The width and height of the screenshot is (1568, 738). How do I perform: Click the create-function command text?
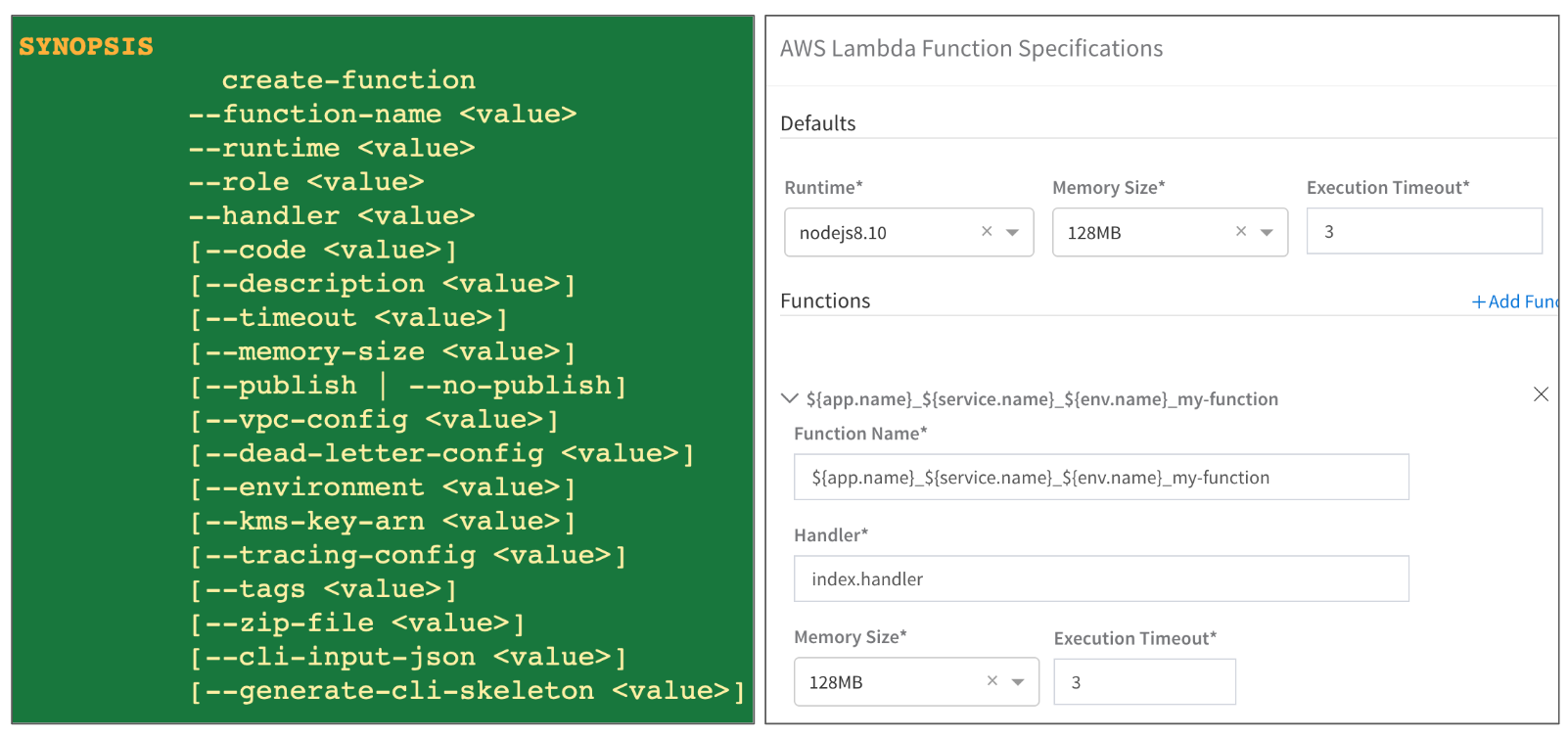pos(348,79)
